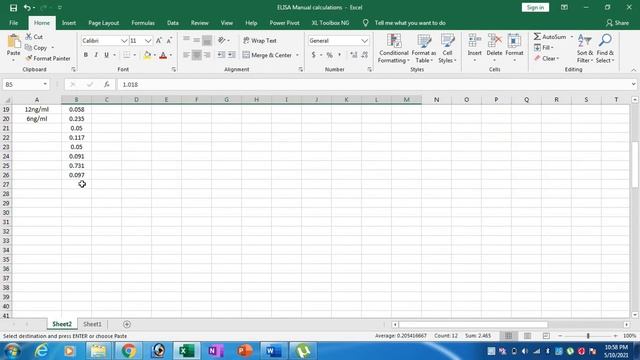Viewport: 640px width, 360px height.
Task: Open Cell Styles gallery
Action: pos(447,48)
